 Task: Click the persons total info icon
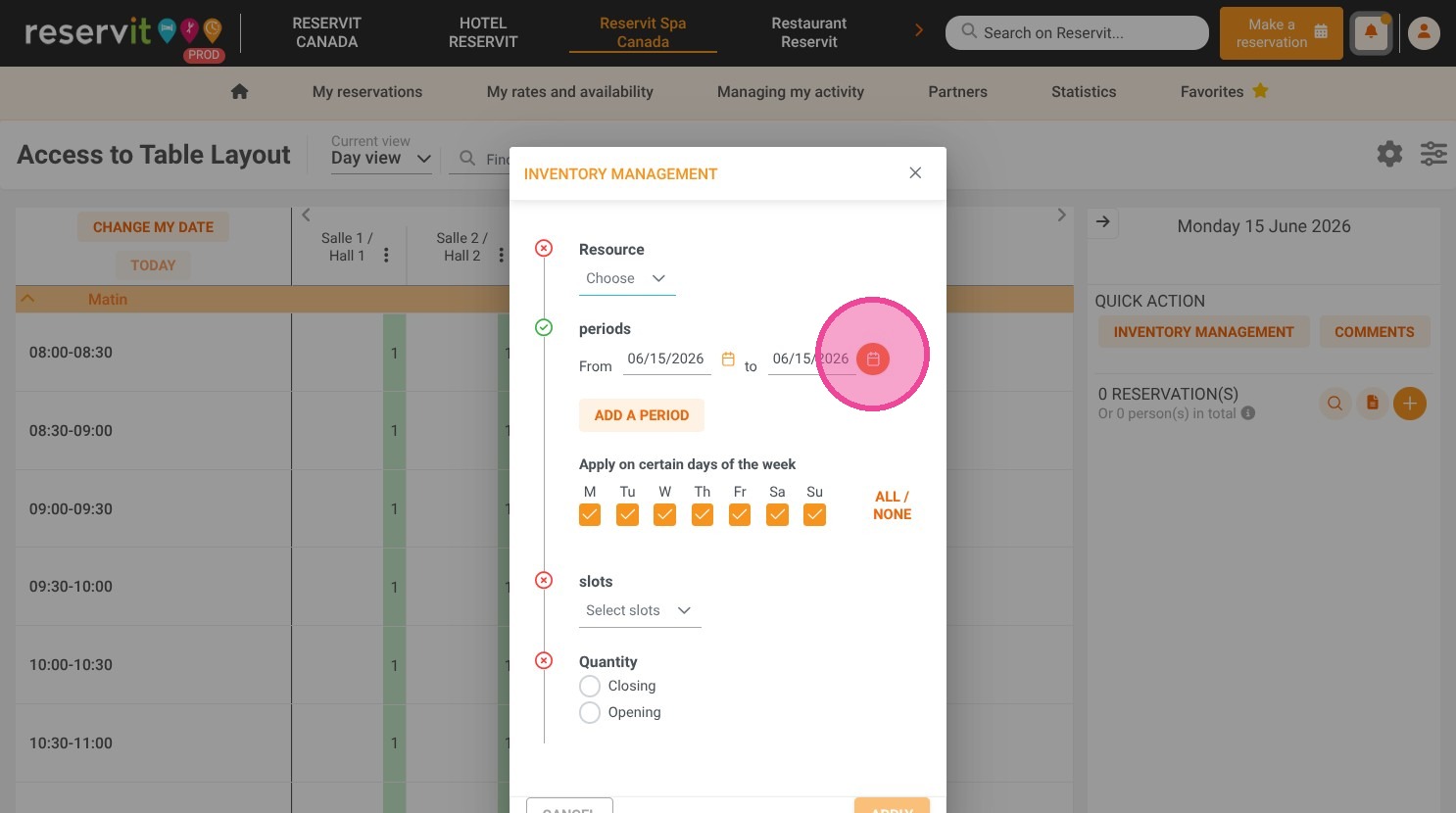[1248, 413]
